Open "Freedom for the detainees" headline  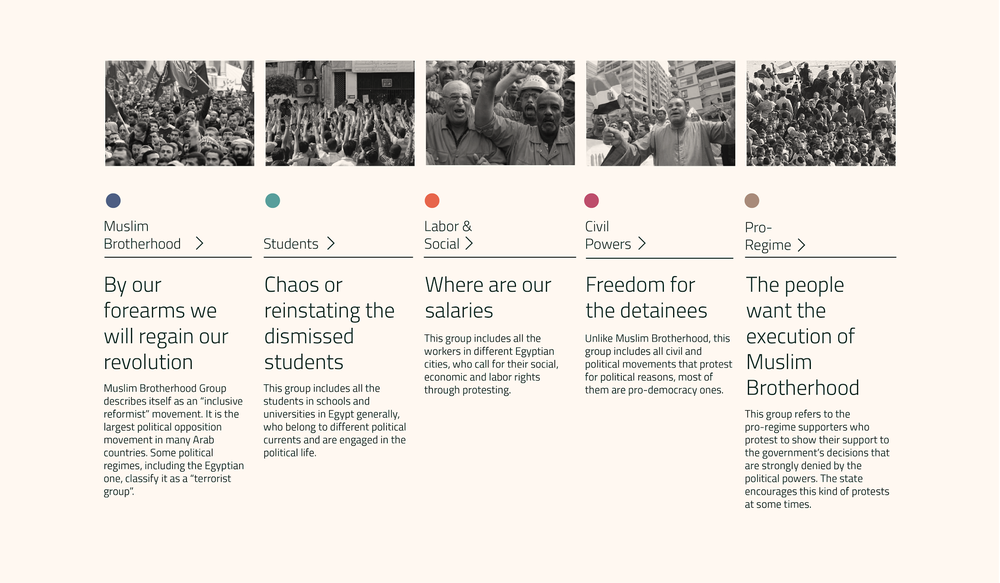coord(646,297)
